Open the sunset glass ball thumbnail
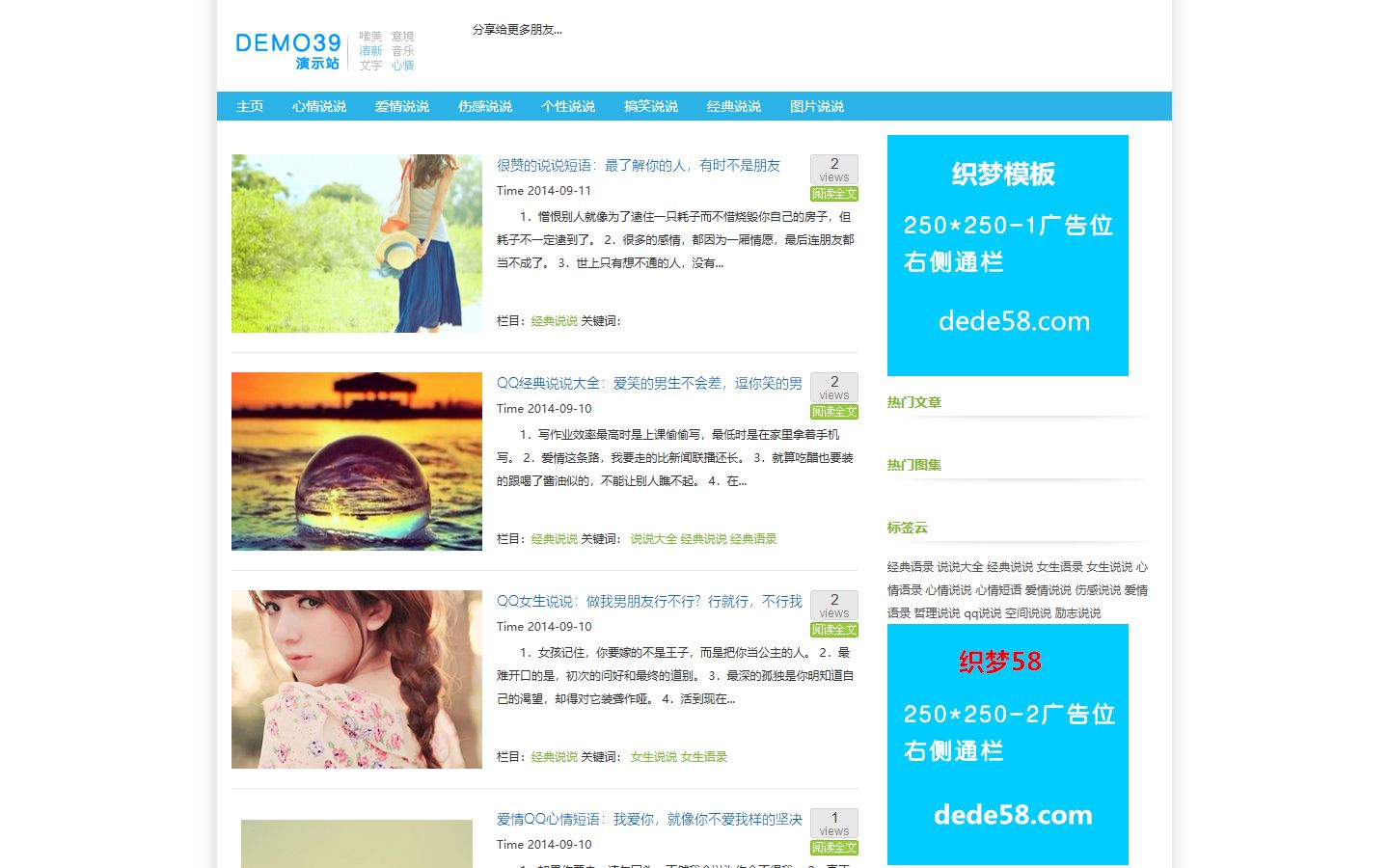 tap(357, 461)
